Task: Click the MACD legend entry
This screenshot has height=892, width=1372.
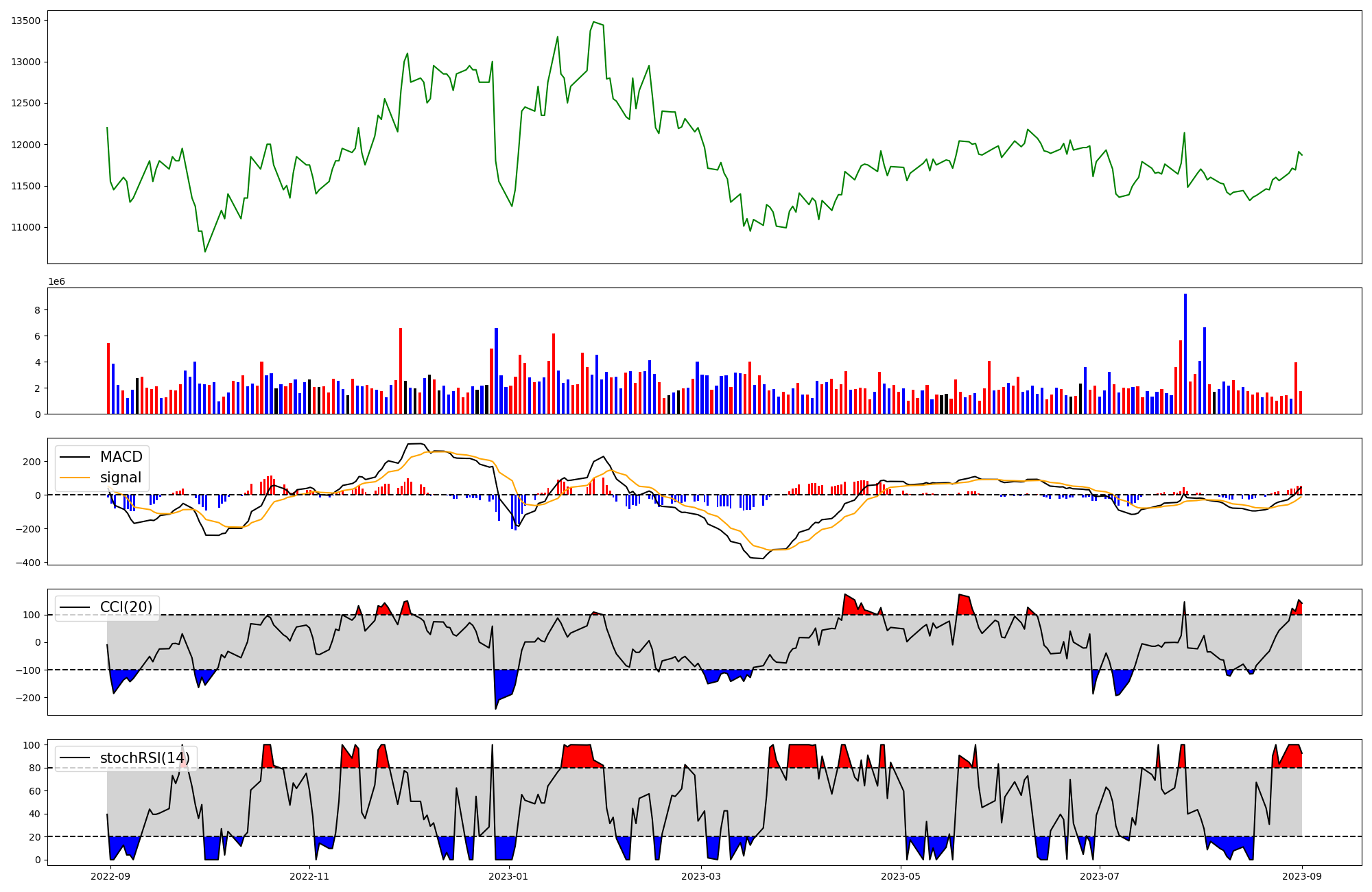Action: pos(121,457)
